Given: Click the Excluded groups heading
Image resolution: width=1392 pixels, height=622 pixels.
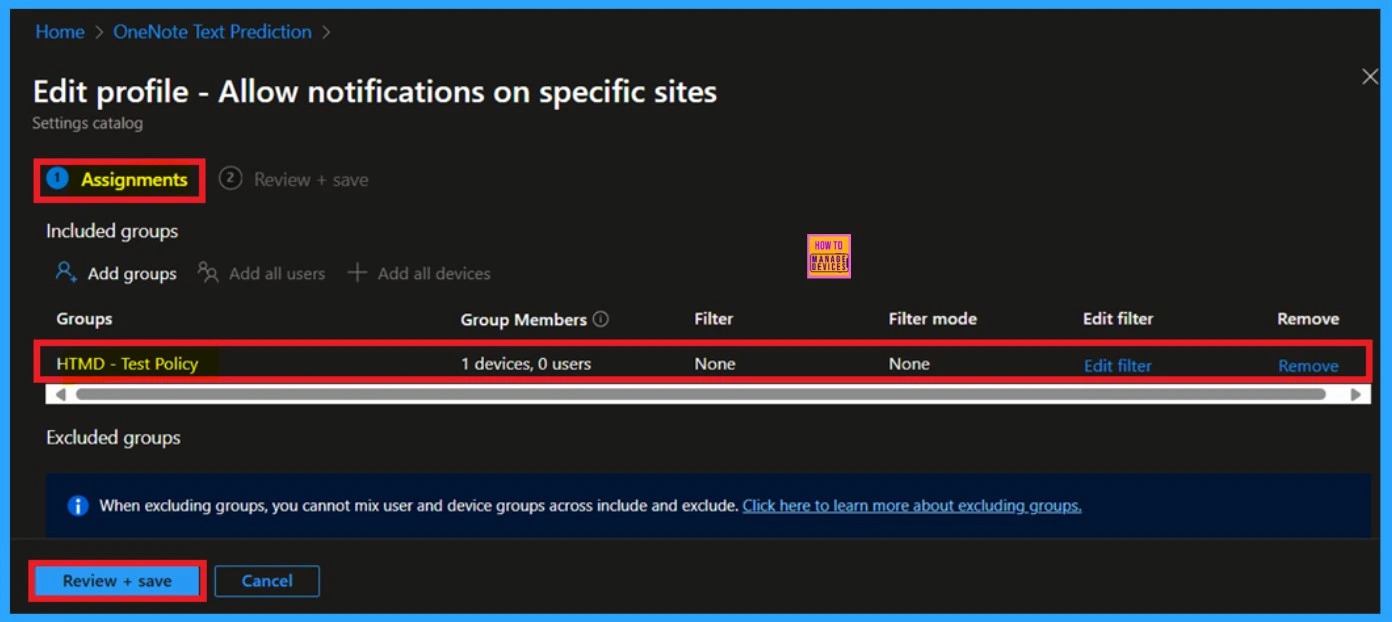Looking at the screenshot, I should (x=113, y=438).
